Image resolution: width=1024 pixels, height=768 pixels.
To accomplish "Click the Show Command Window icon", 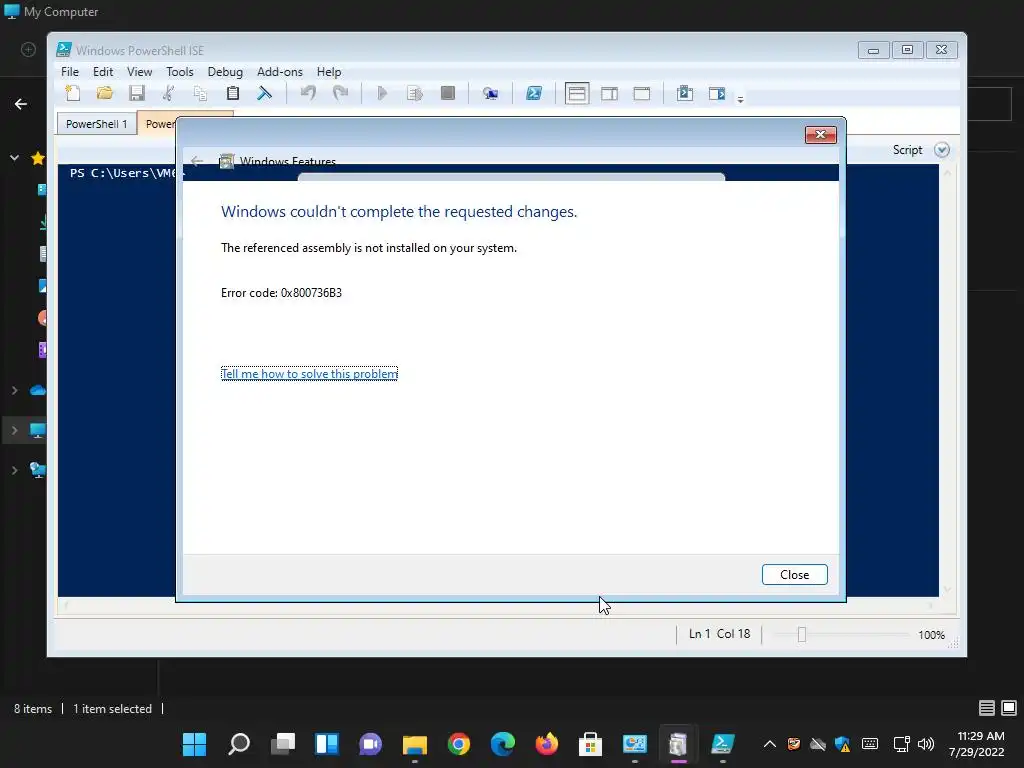I will [x=684, y=93].
